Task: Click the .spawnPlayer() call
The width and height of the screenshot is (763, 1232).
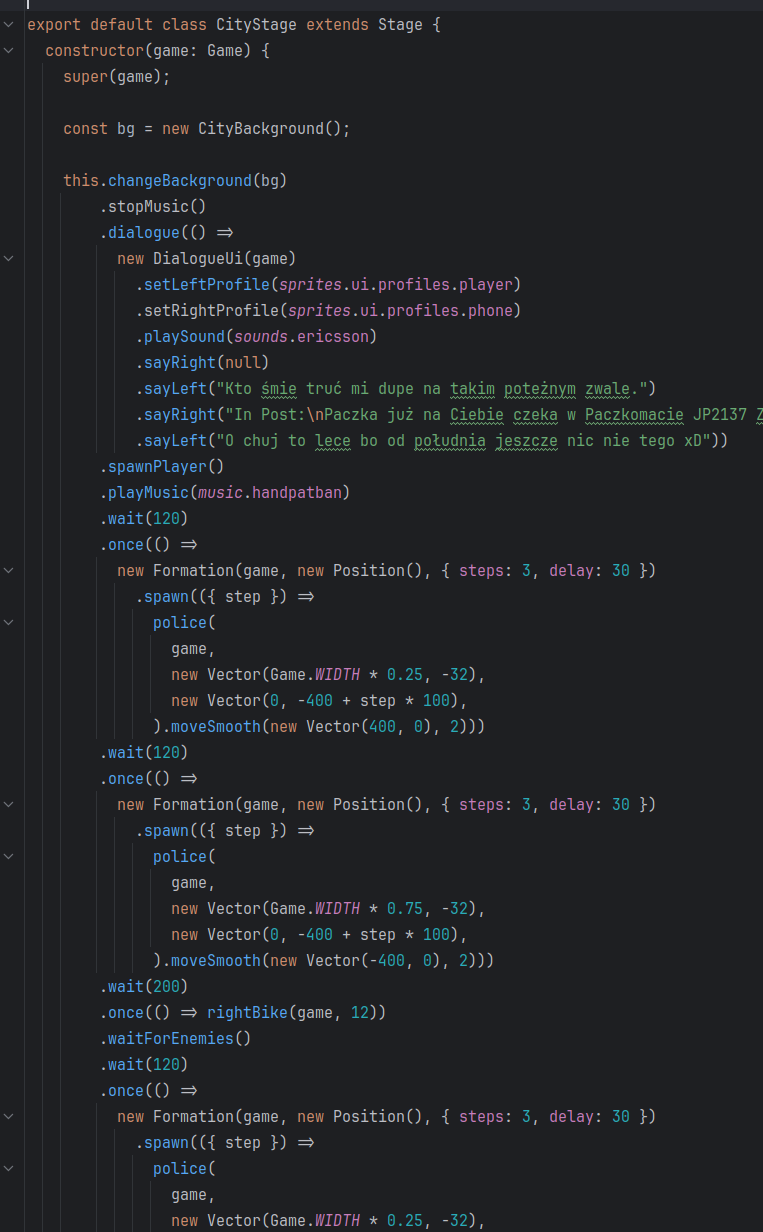Action: (x=161, y=466)
